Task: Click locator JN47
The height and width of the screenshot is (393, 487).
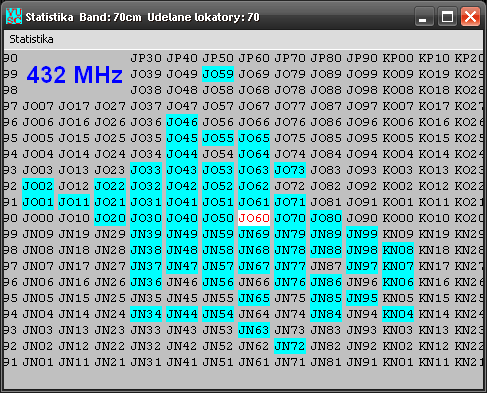Action: [x=182, y=266]
